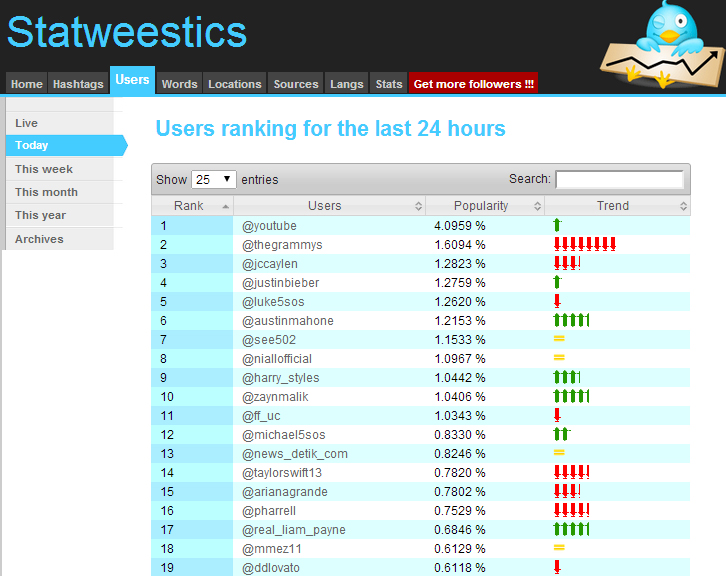The height and width of the screenshot is (576, 726).
Task: Open the @pharrell user link
Action: pyautogui.click(x=269, y=511)
